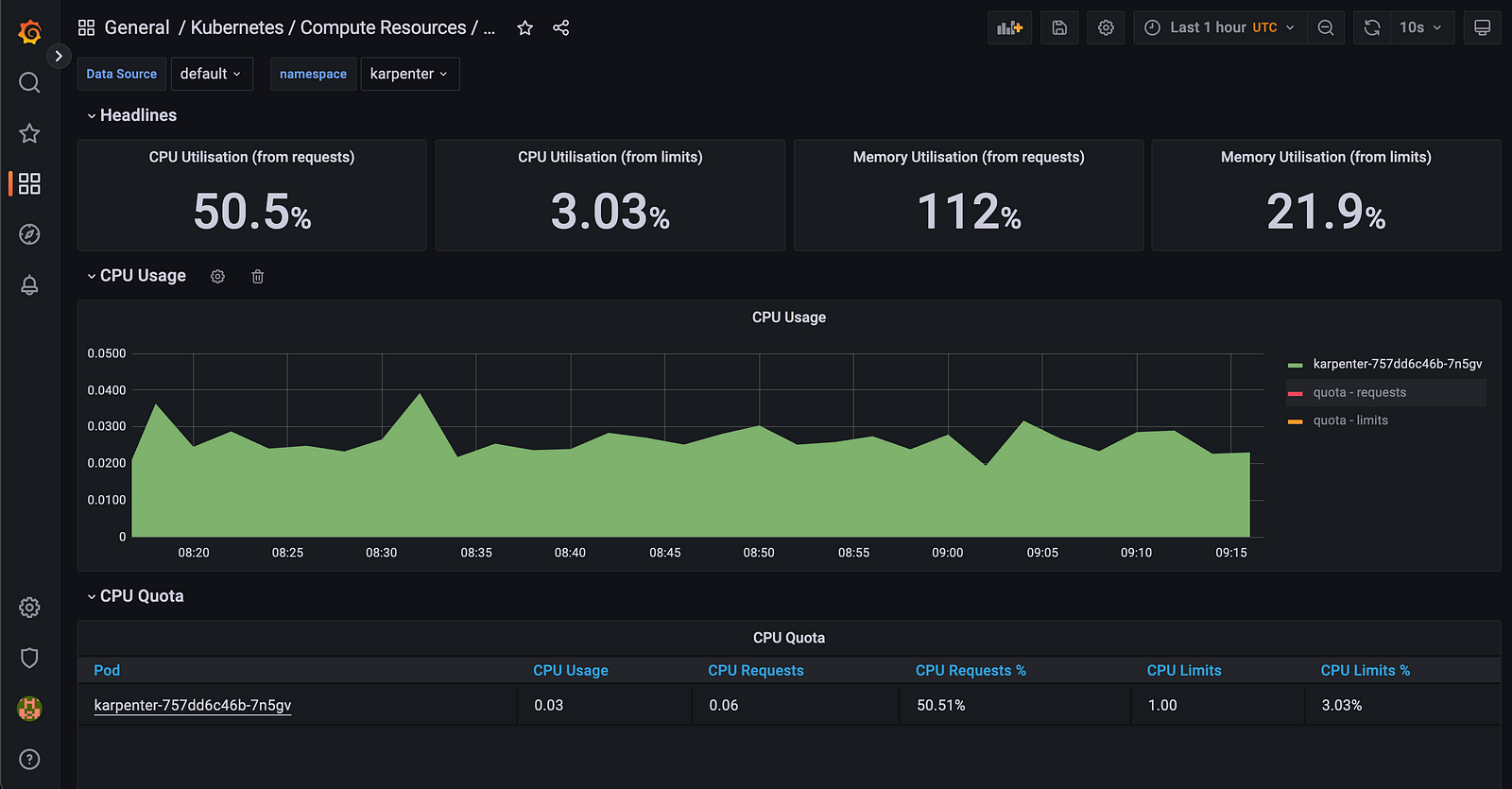
Task: Open the Alerting bell icon
Action: [29, 285]
